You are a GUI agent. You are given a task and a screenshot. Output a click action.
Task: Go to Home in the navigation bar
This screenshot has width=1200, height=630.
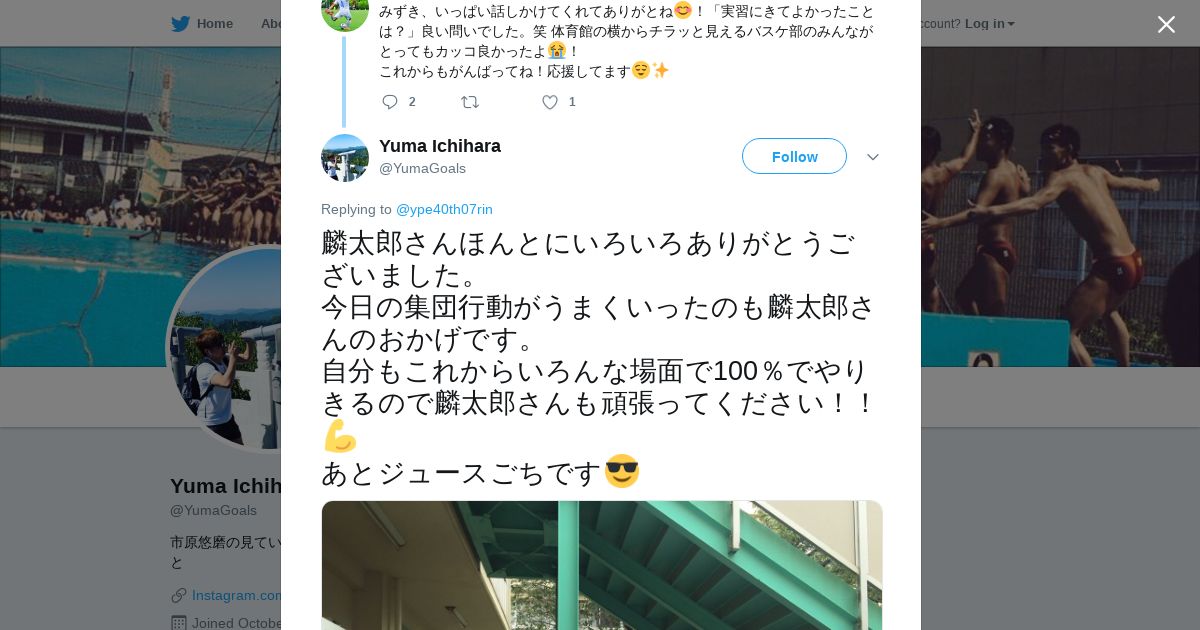coord(214,23)
